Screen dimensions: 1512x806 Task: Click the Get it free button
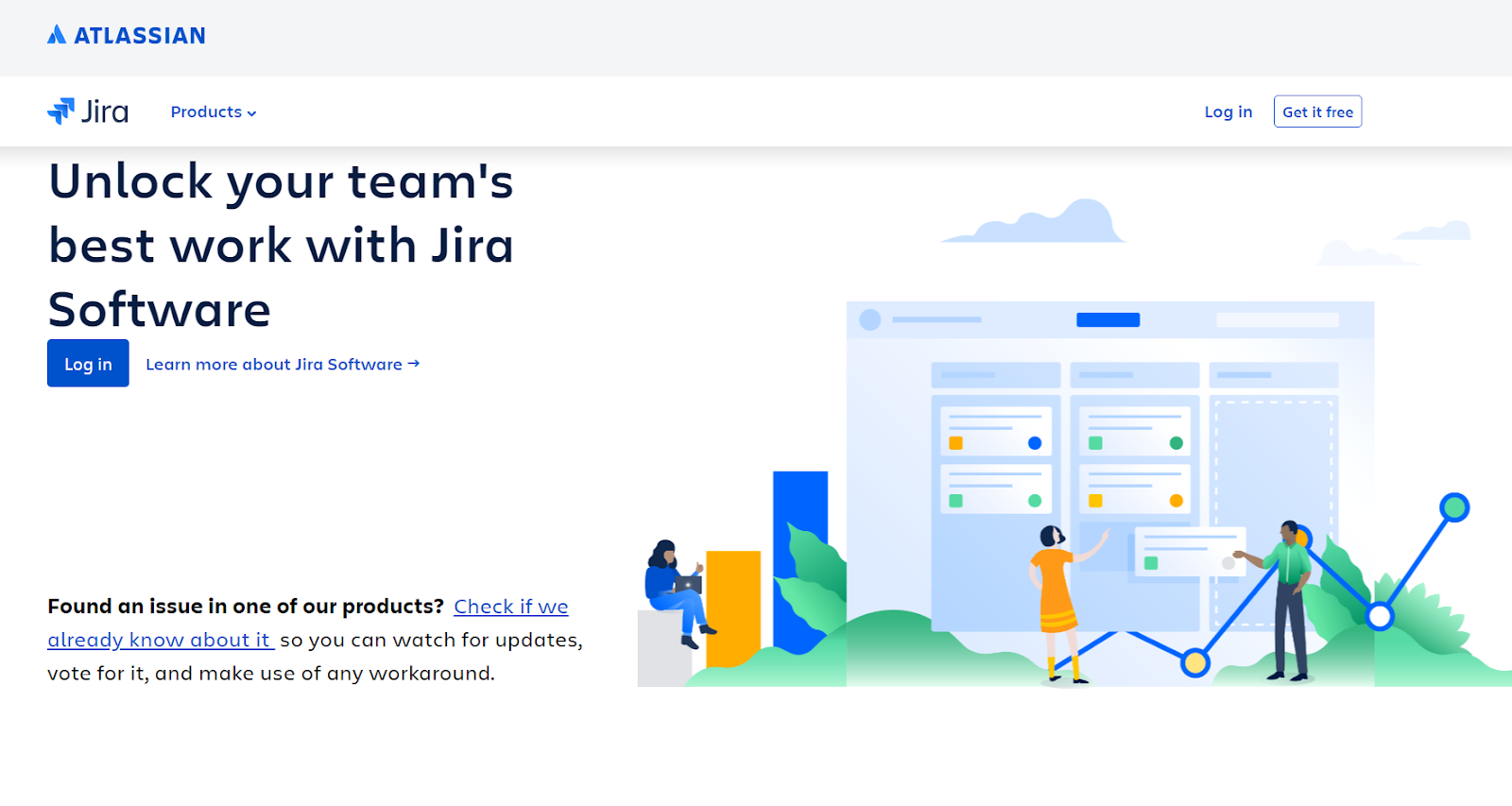point(1317,111)
